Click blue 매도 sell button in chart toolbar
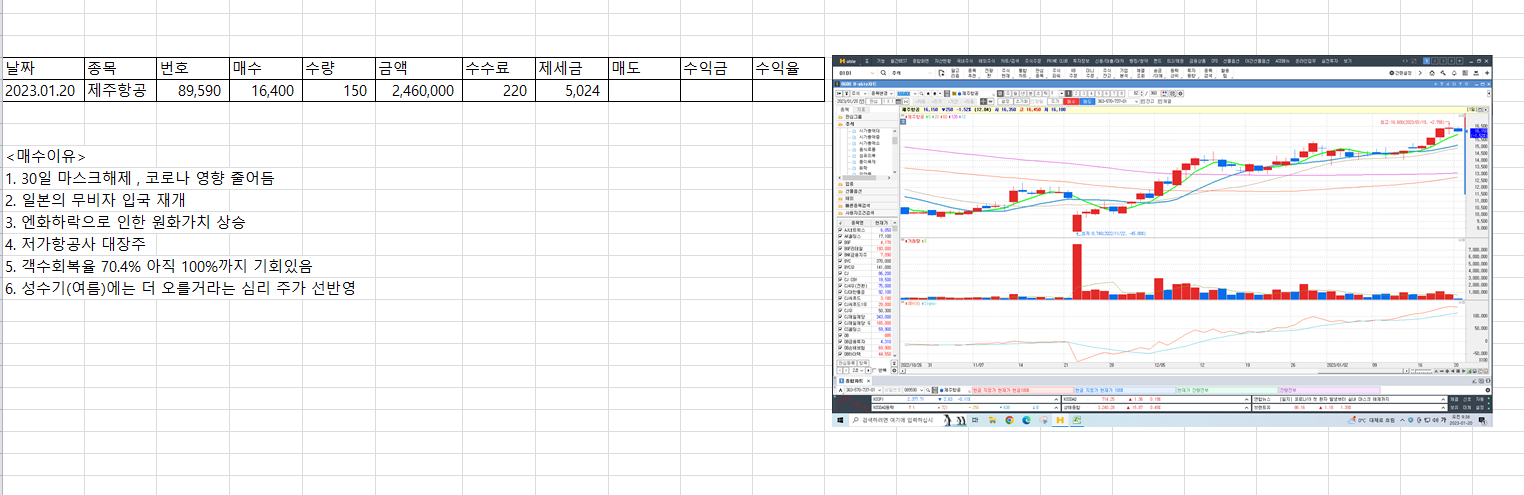Image resolution: width=1524 pixels, height=495 pixels. pyautogui.click(x=1087, y=101)
